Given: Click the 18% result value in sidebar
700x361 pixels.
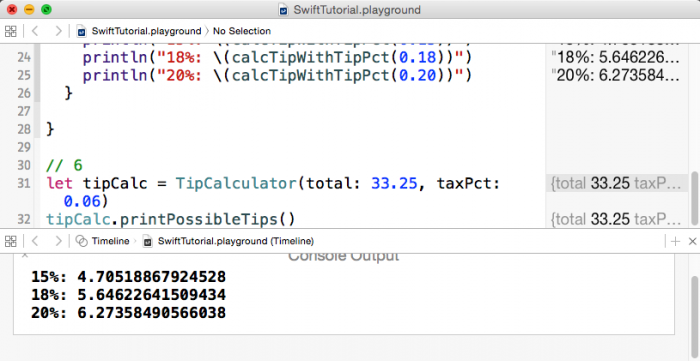Looking at the screenshot, I should (x=616, y=58).
